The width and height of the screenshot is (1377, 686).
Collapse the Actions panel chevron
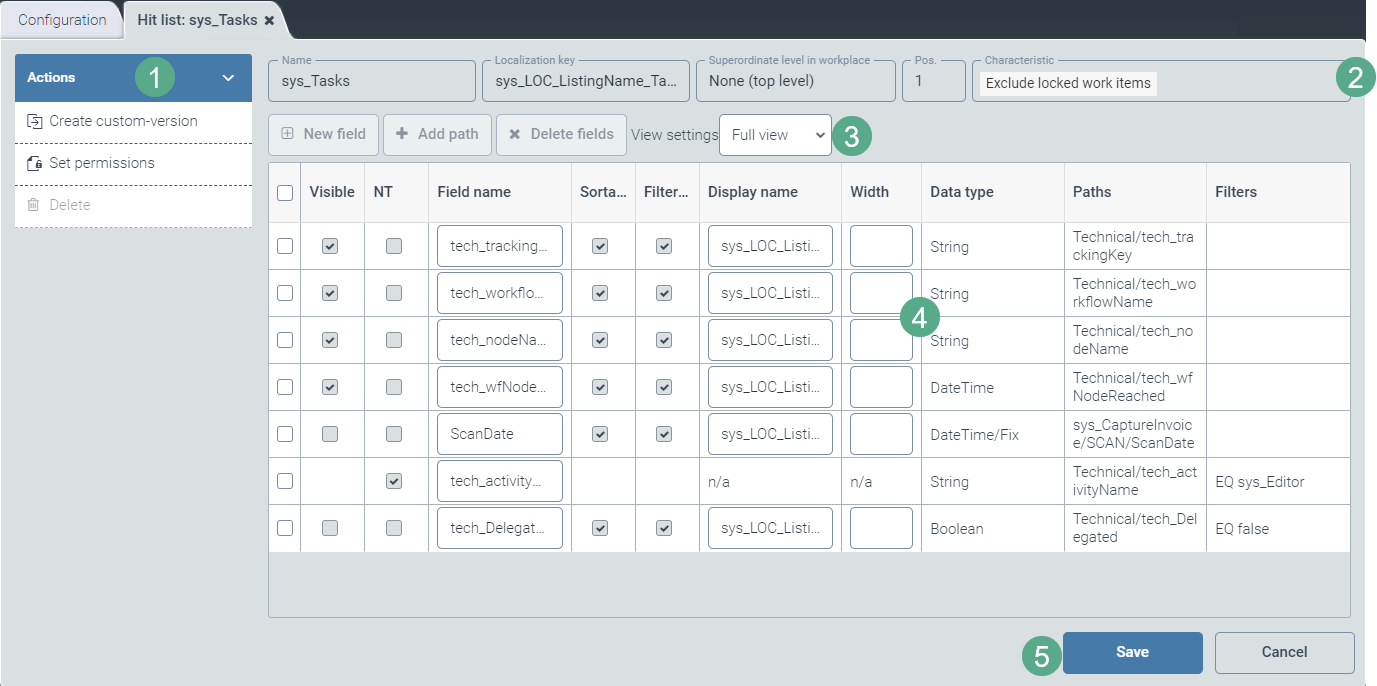click(228, 78)
